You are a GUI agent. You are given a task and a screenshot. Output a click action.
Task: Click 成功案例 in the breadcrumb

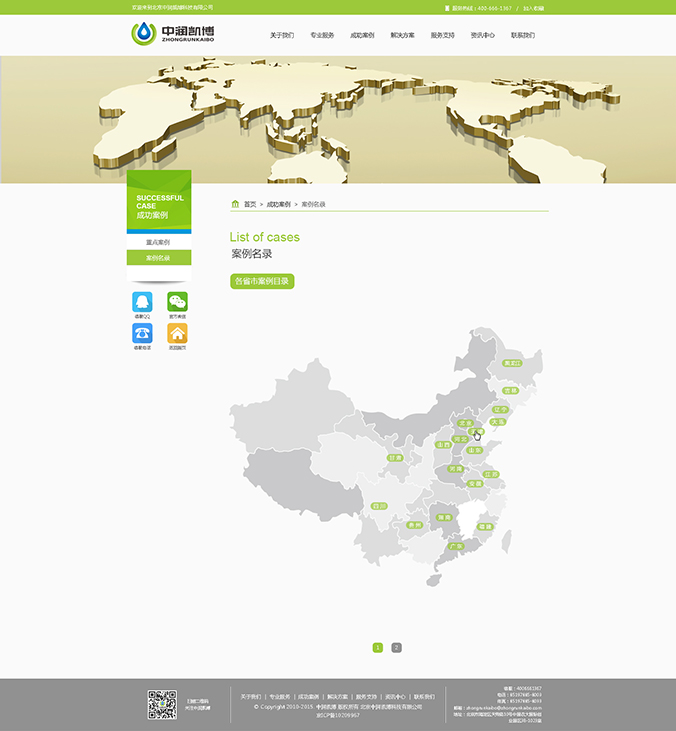pyautogui.click(x=278, y=204)
